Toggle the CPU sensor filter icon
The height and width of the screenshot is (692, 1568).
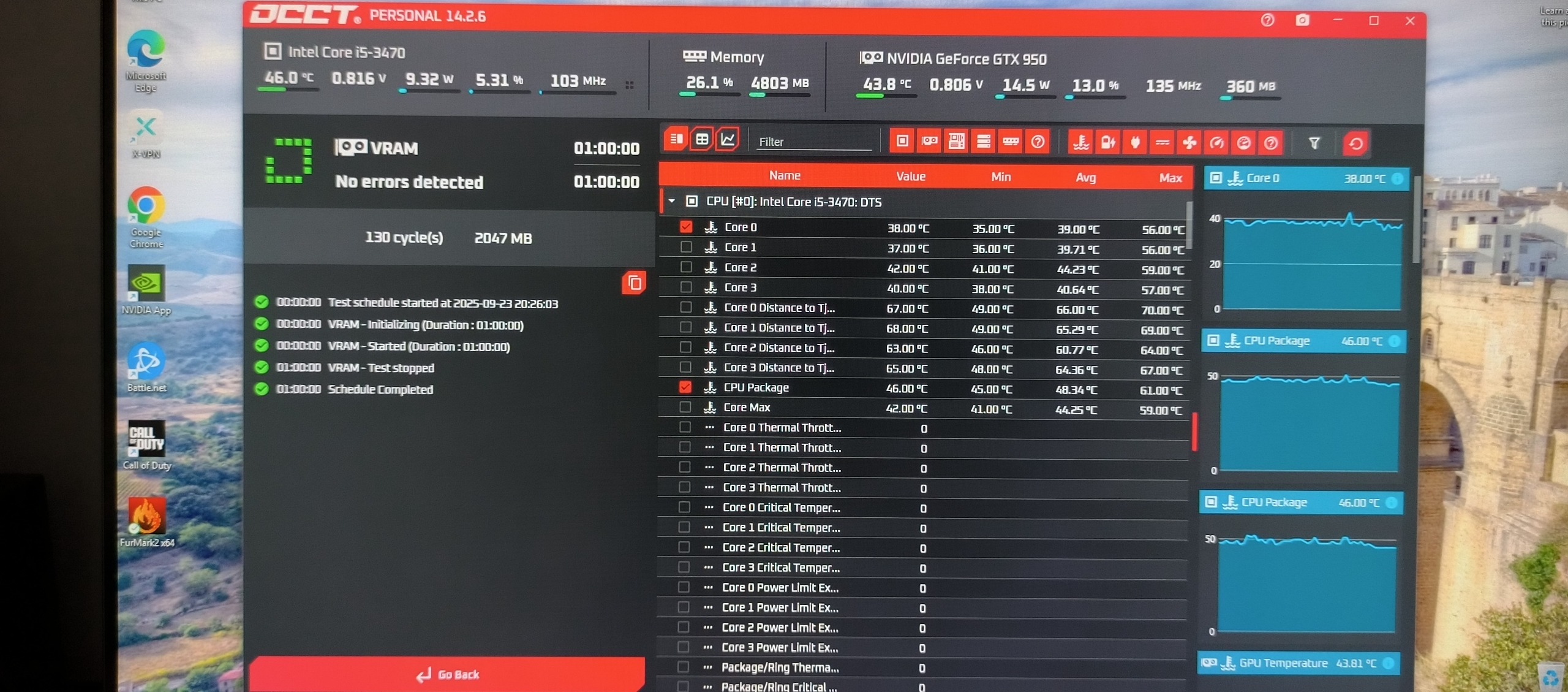point(902,142)
